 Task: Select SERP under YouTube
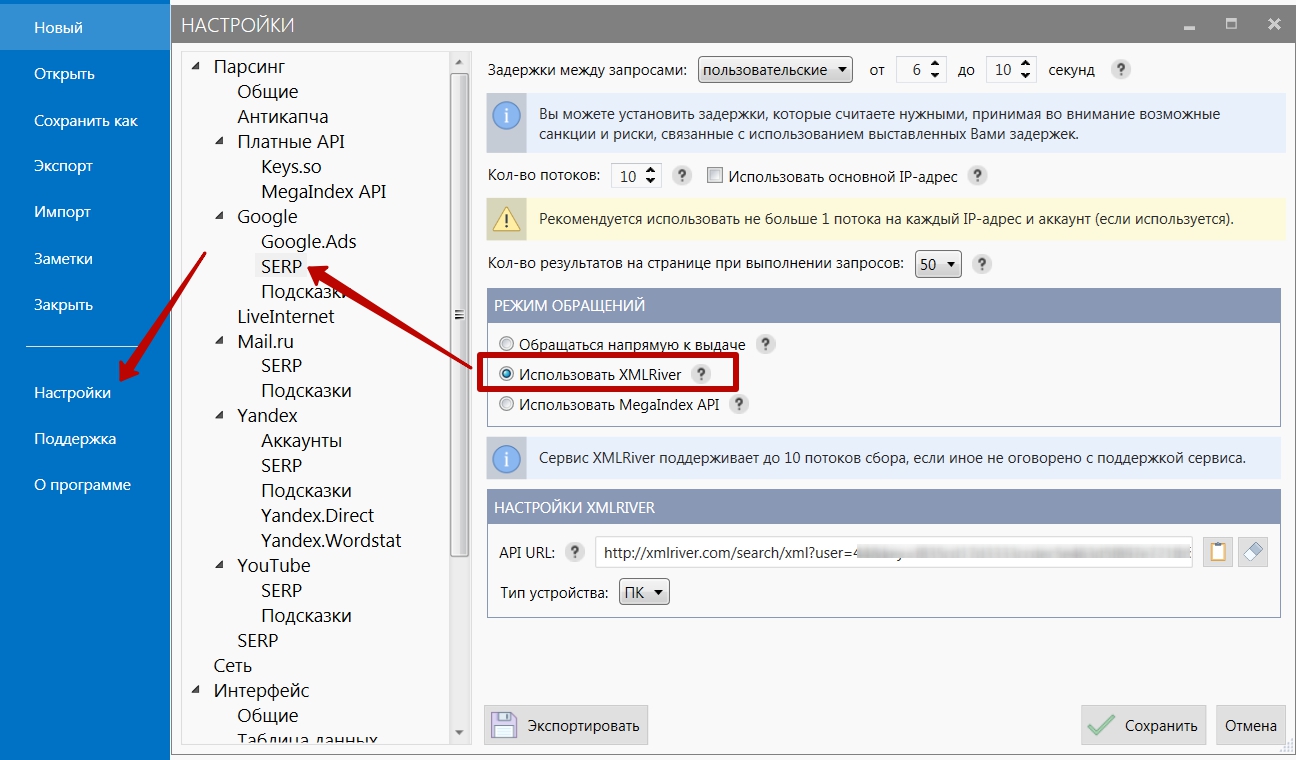click(281, 591)
